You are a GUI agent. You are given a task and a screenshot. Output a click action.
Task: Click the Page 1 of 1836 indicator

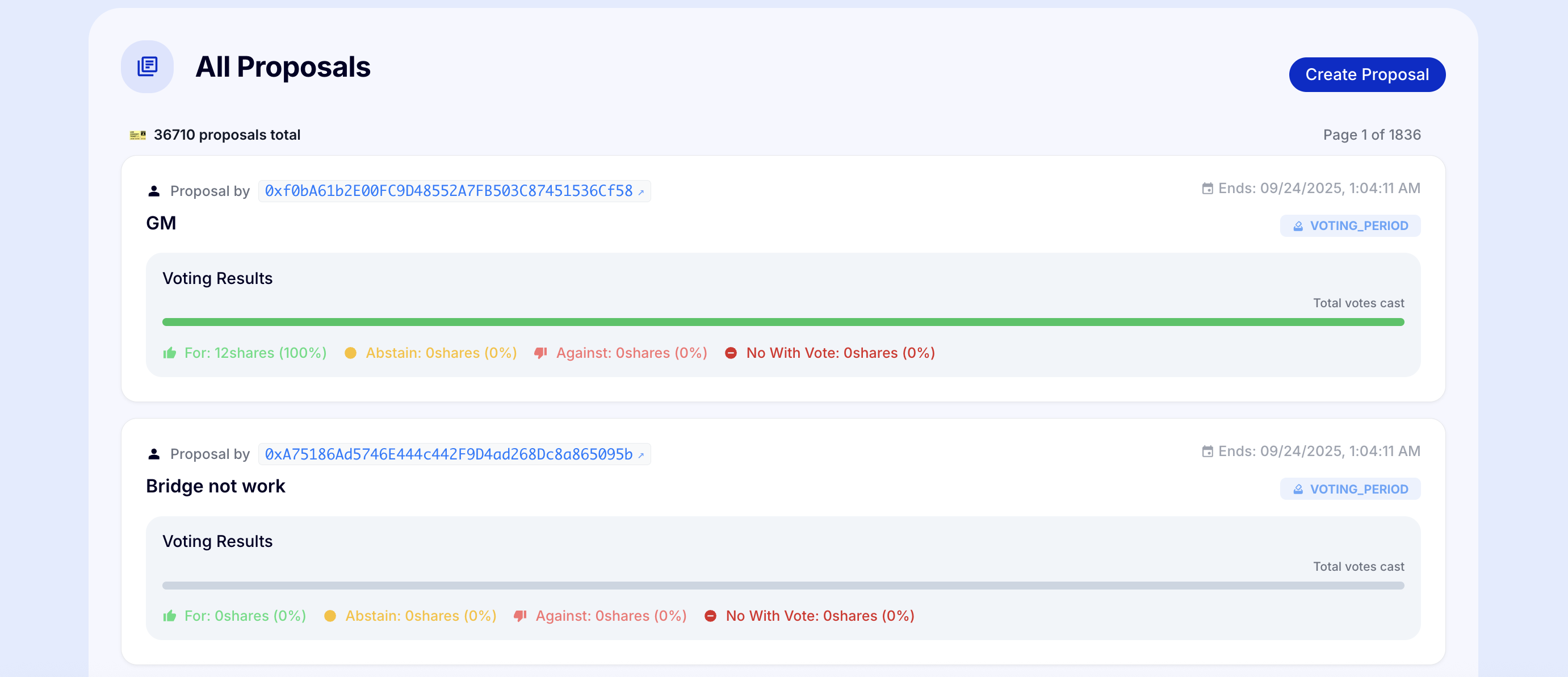pos(1372,135)
